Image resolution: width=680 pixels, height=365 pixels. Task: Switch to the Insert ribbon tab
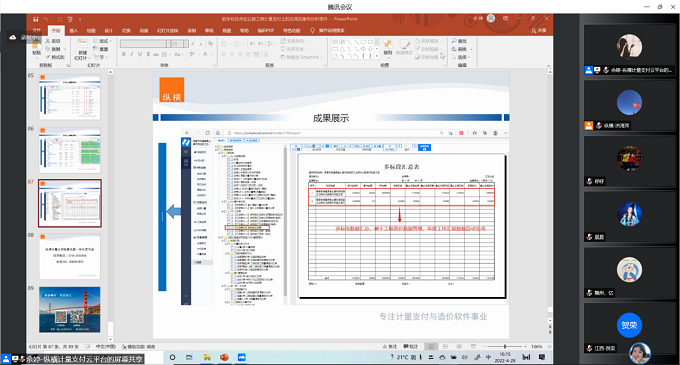[x=73, y=31]
